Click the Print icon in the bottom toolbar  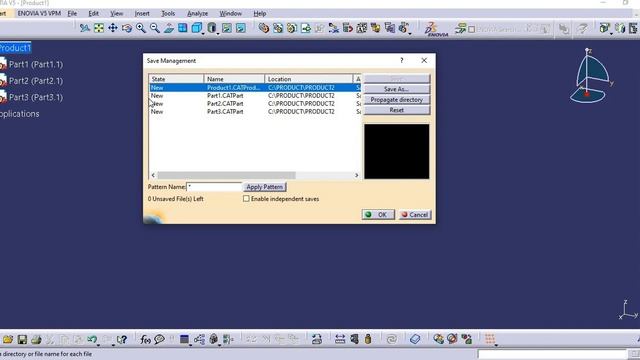point(36,339)
